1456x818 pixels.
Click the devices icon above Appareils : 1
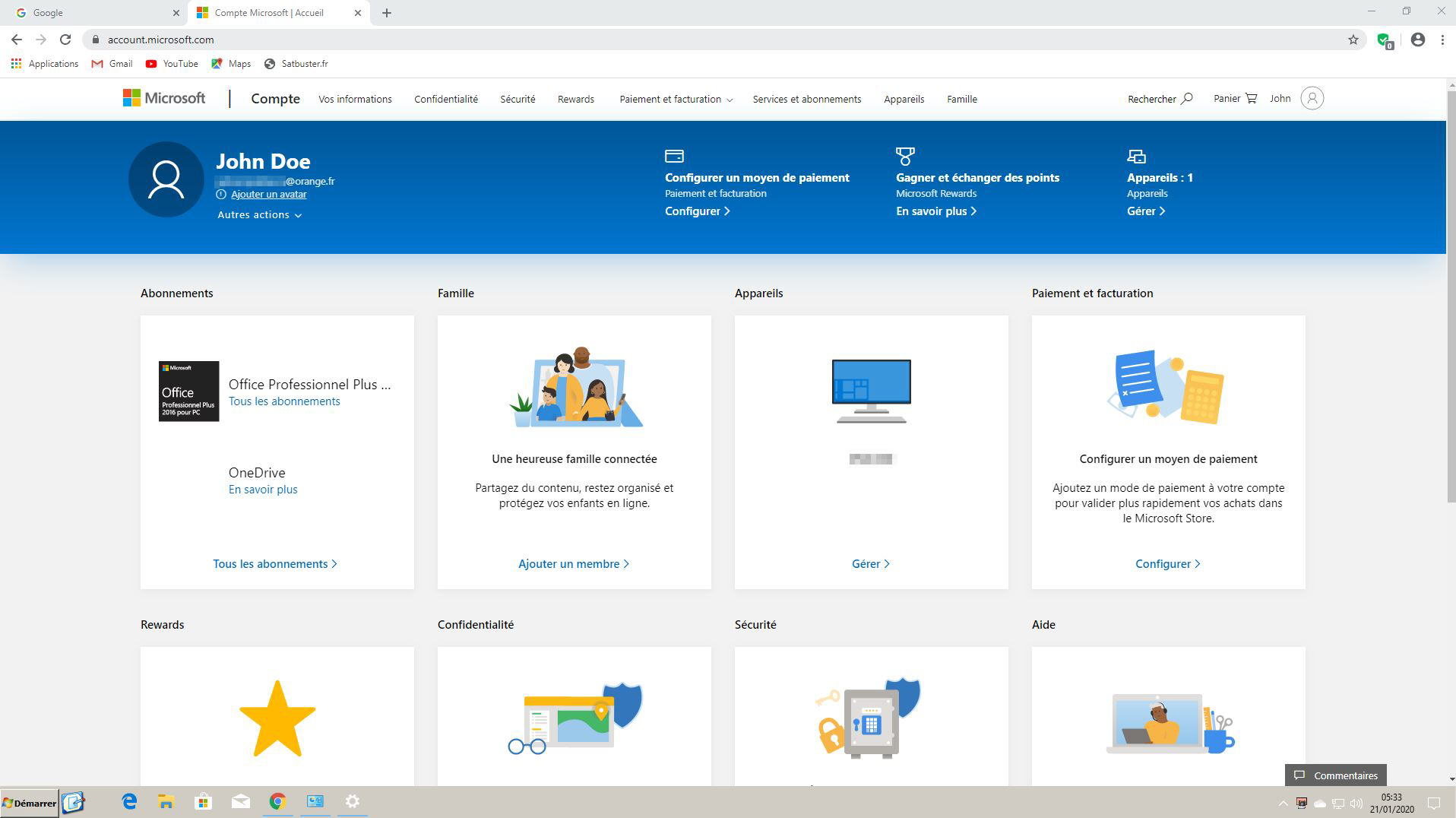pos(1136,156)
